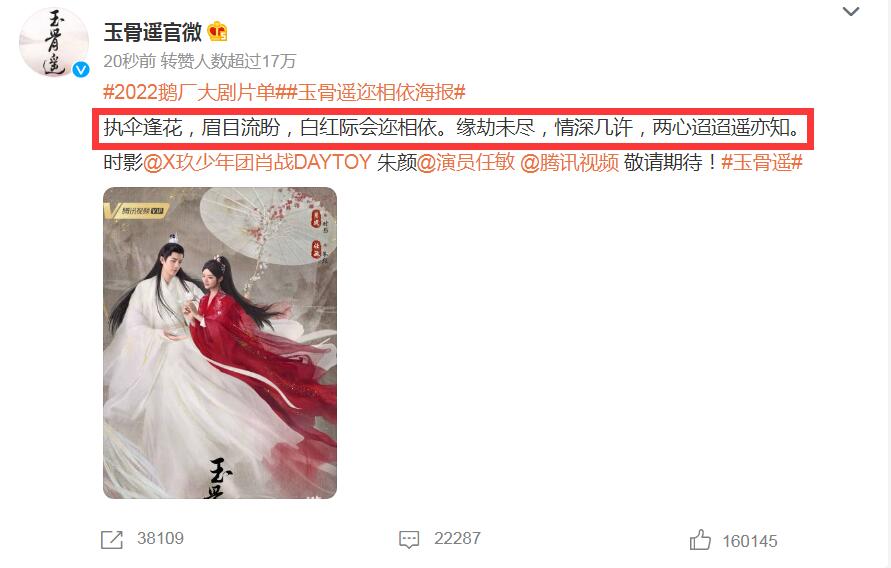
Task: Open trailing hashtag #玉骨遥#
Action: coord(761,163)
